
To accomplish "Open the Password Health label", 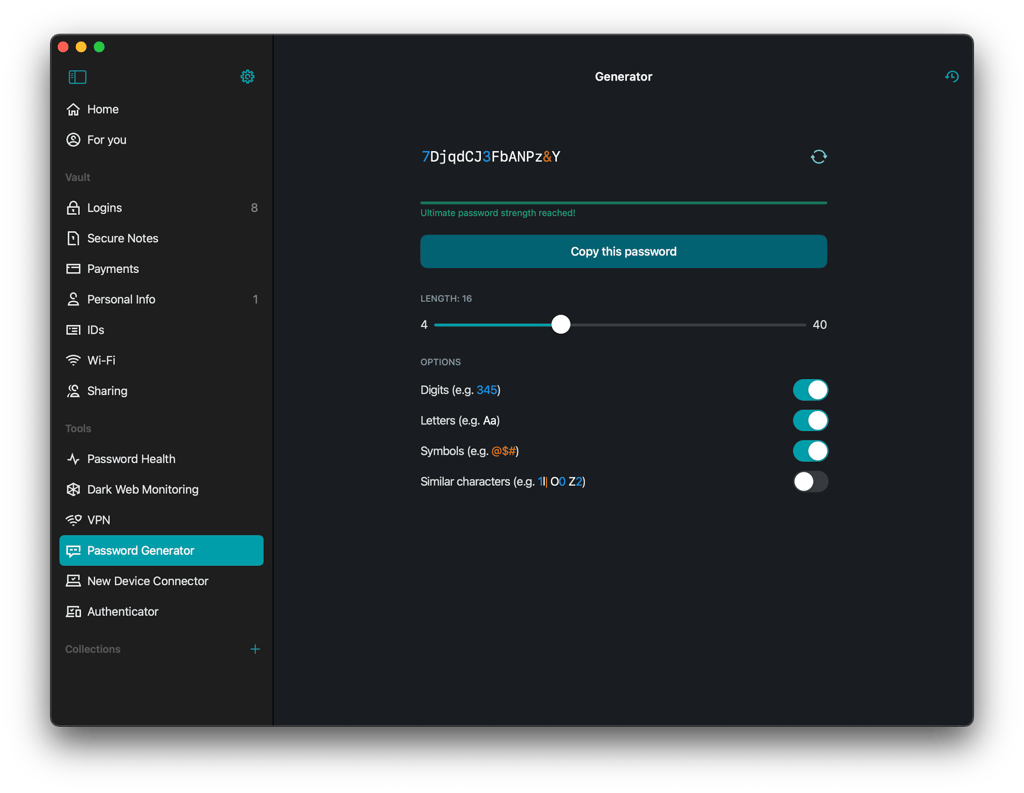I will click(x=131, y=459).
